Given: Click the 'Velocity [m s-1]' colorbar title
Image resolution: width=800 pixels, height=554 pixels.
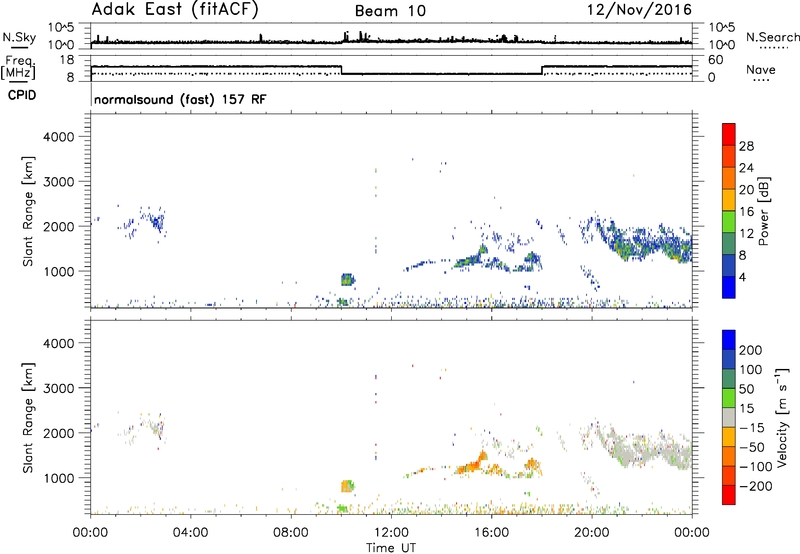Looking at the screenshot, I should (781, 417).
